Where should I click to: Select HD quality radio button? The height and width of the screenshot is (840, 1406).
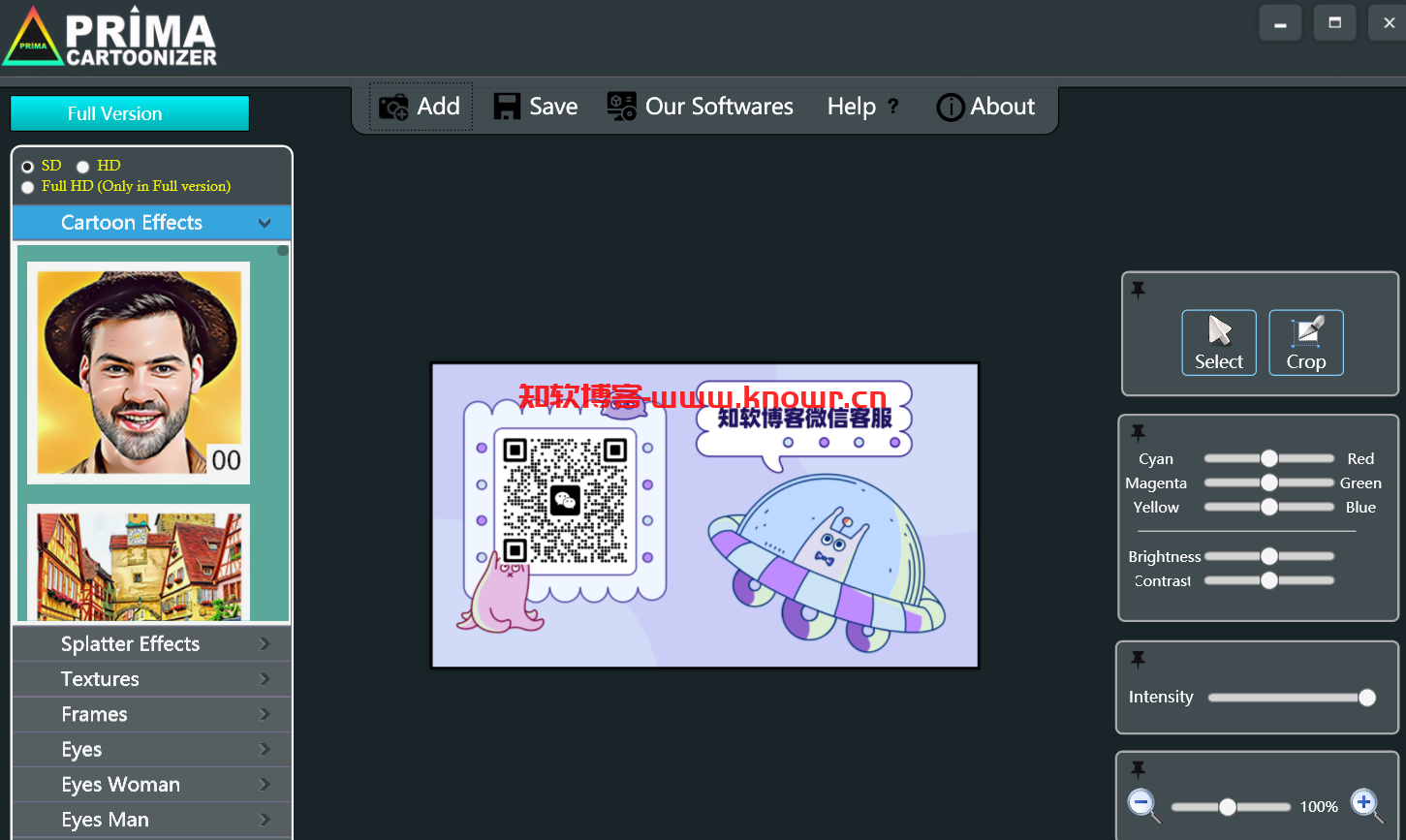pyautogui.click(x=82, y=167)
